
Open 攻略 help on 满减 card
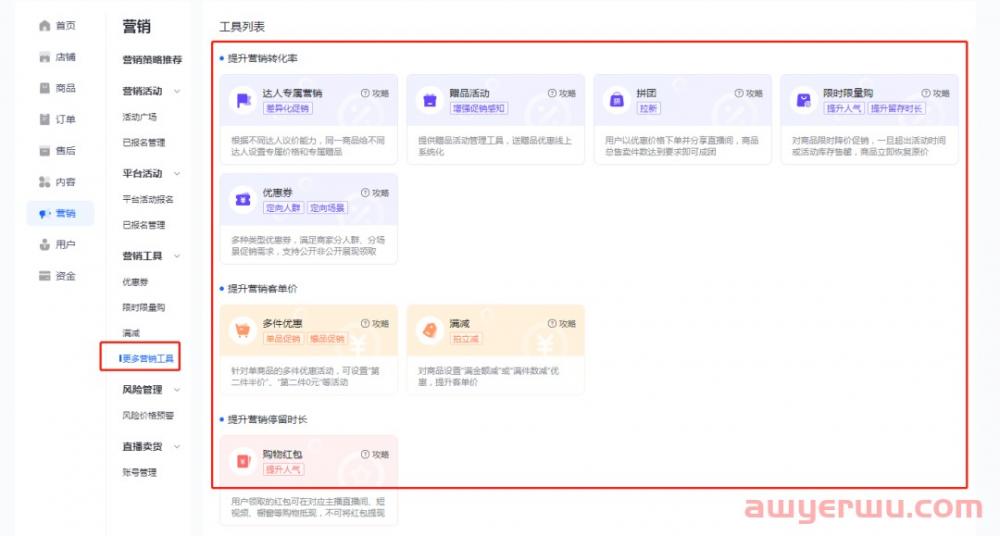click(562, 324)
